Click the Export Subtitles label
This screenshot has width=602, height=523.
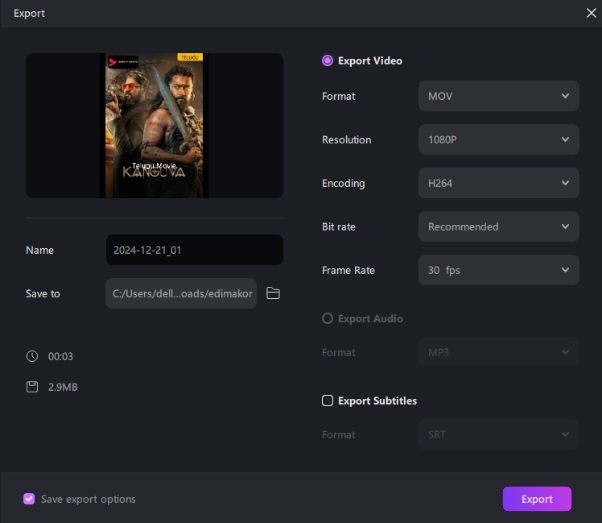[377, 401]
